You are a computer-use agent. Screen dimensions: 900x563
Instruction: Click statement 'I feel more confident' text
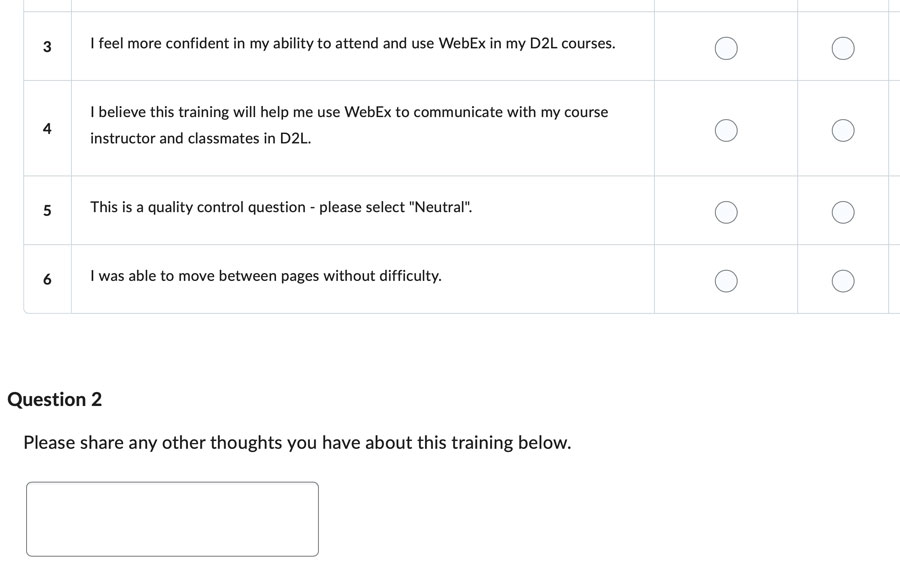pyautogui.click(x=352, y=44)
